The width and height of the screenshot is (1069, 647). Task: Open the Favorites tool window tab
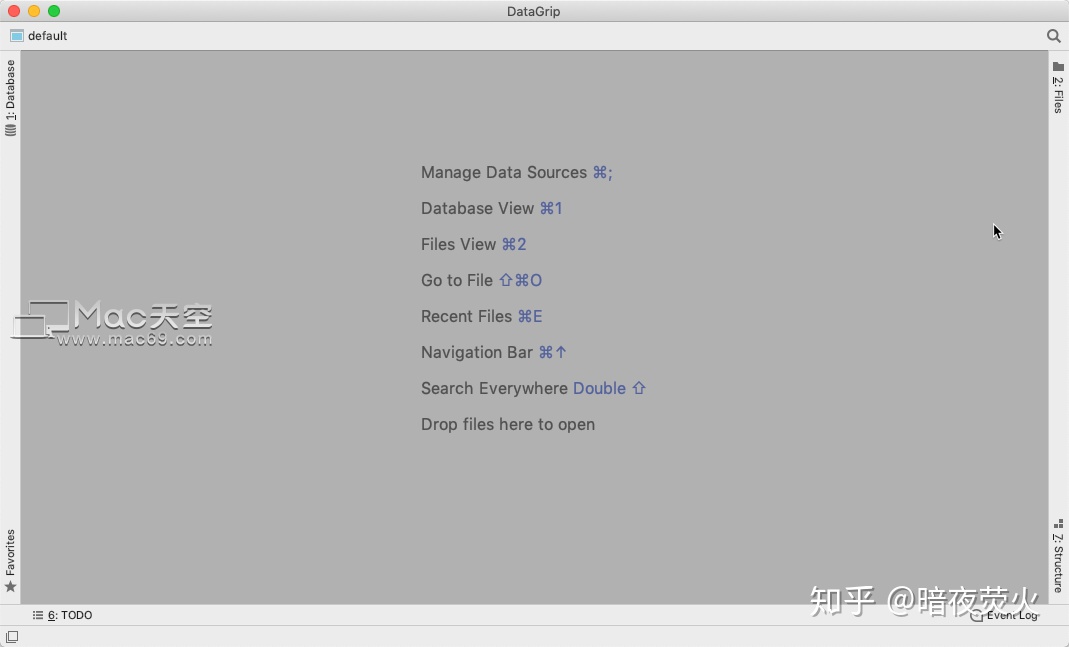(10, 560)
